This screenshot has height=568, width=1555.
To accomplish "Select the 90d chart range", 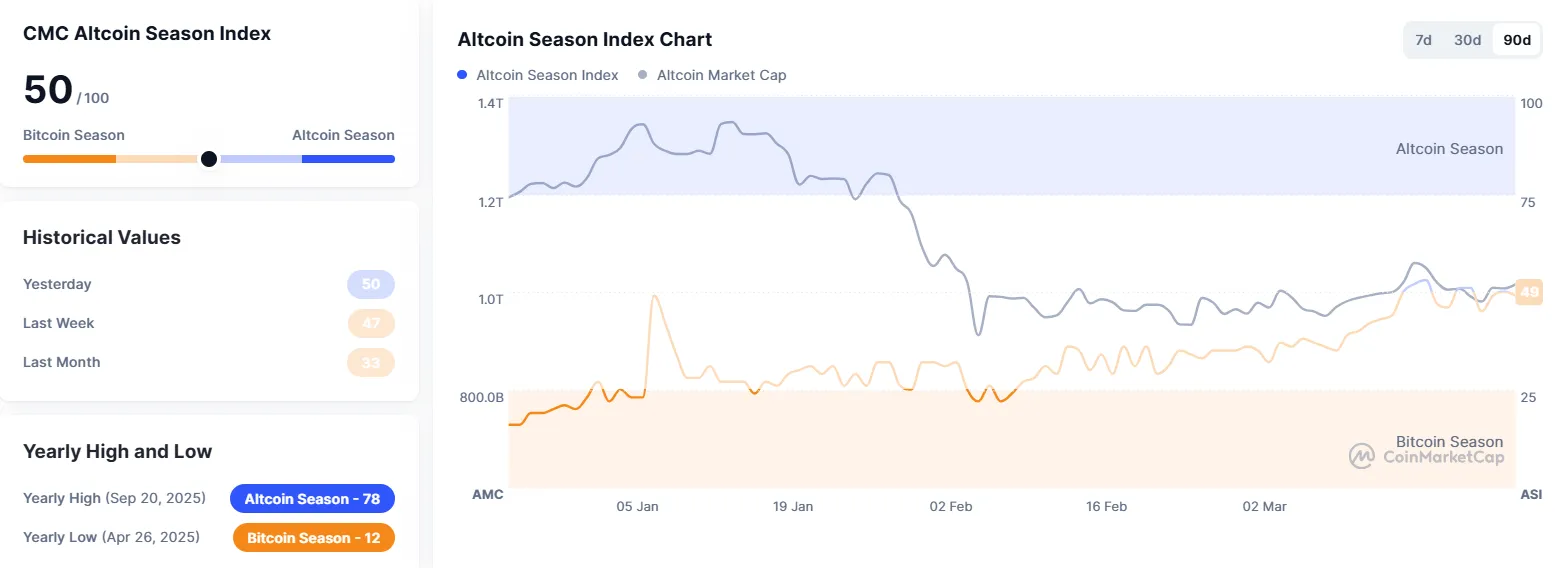I will (x=1517, y=40).
